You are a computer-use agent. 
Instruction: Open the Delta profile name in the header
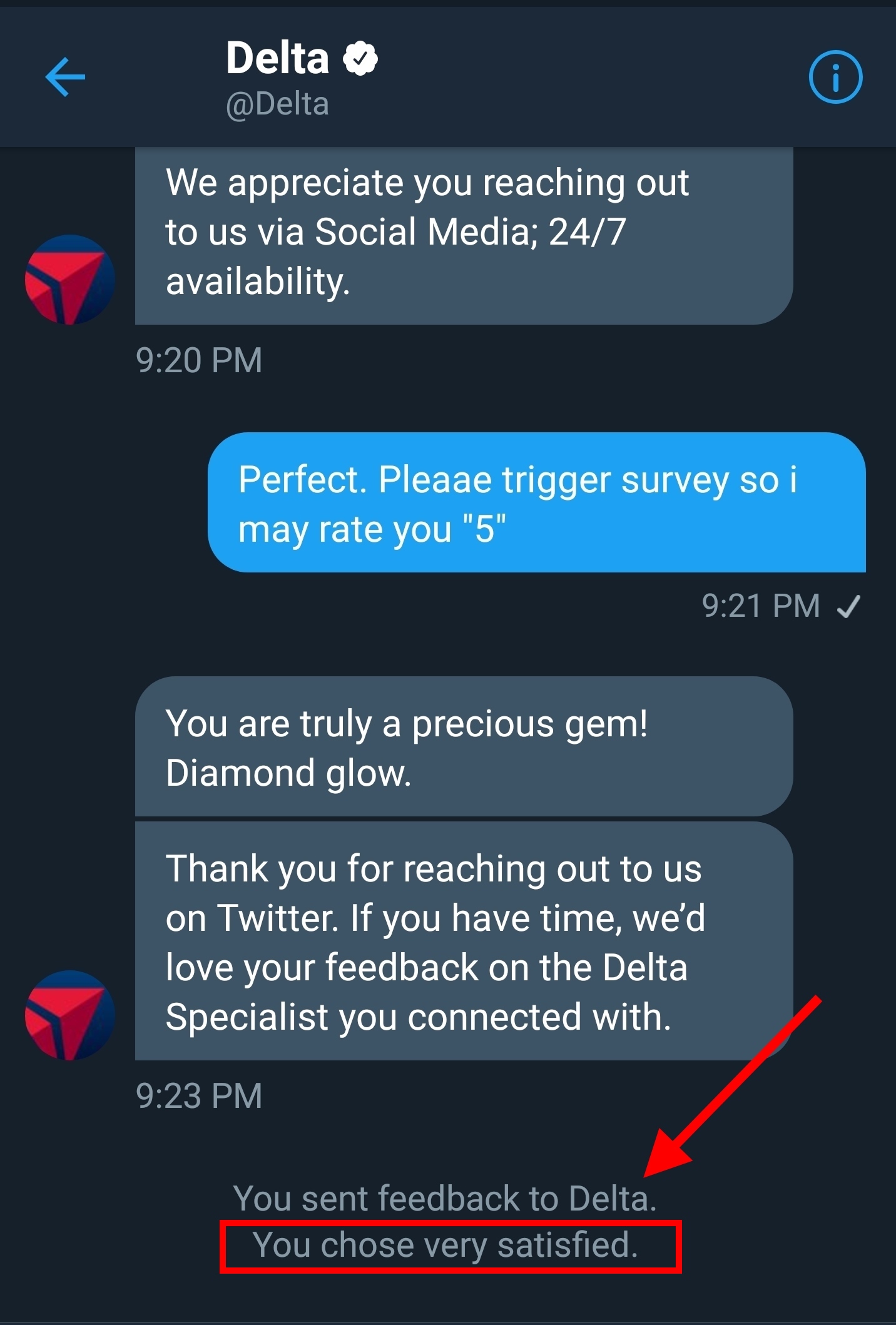277,58
